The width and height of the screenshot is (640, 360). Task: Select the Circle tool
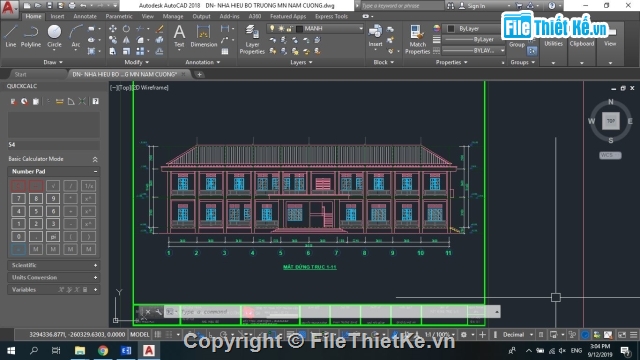tap(54, 36)
